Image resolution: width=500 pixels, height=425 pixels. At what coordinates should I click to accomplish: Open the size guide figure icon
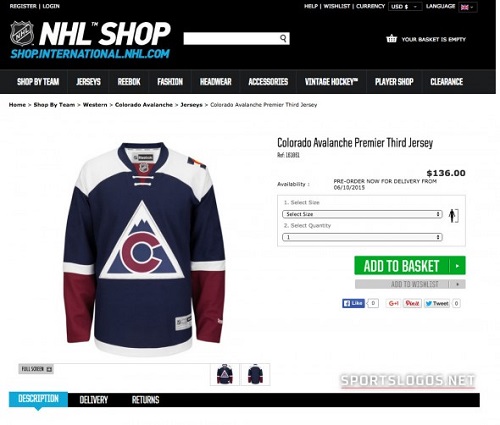pos(453,216)
